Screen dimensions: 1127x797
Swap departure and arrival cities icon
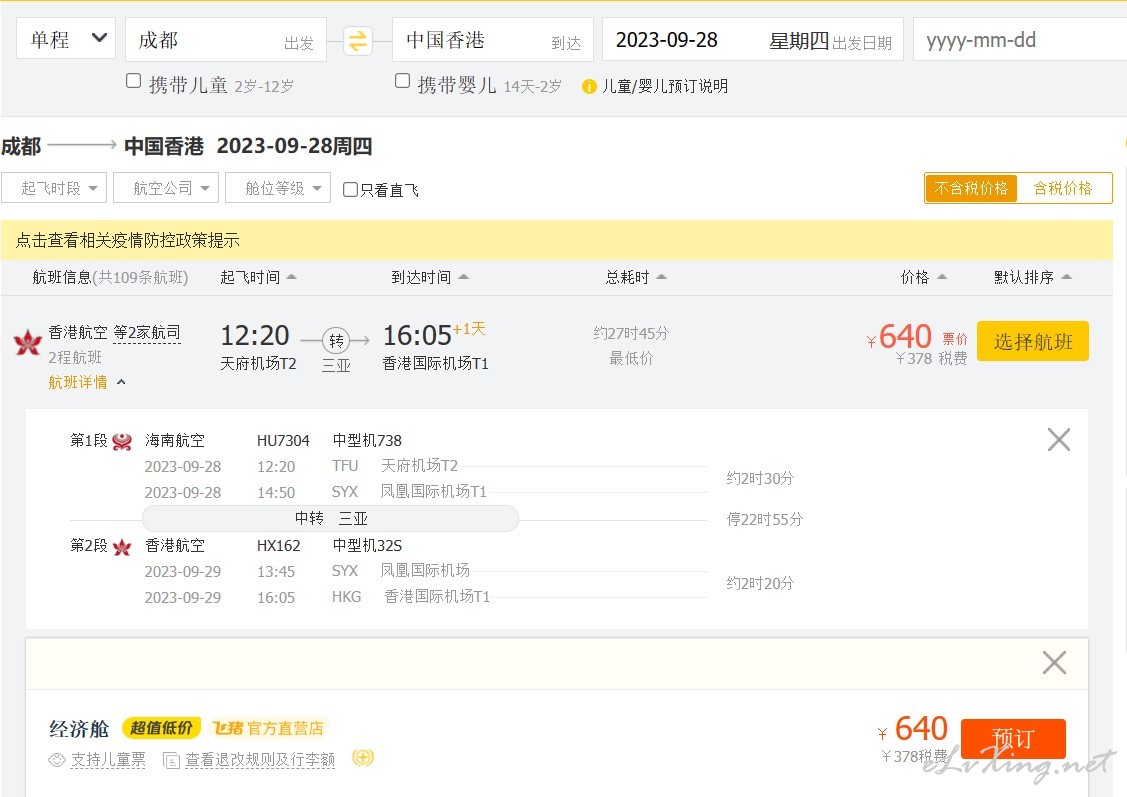pyautogui.click(x=357, y=40)
